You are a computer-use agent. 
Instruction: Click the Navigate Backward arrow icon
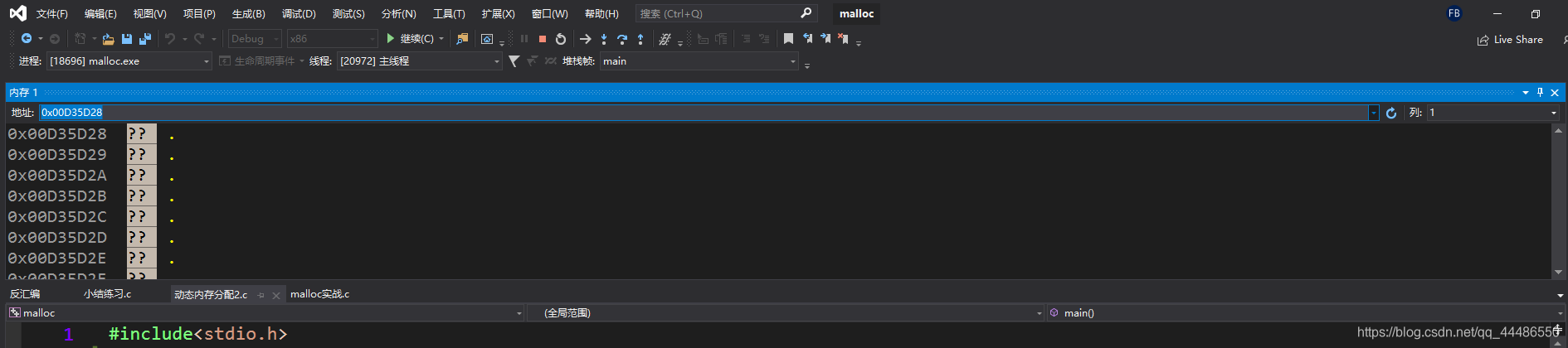pyautogui.click(x=27, y=39)
